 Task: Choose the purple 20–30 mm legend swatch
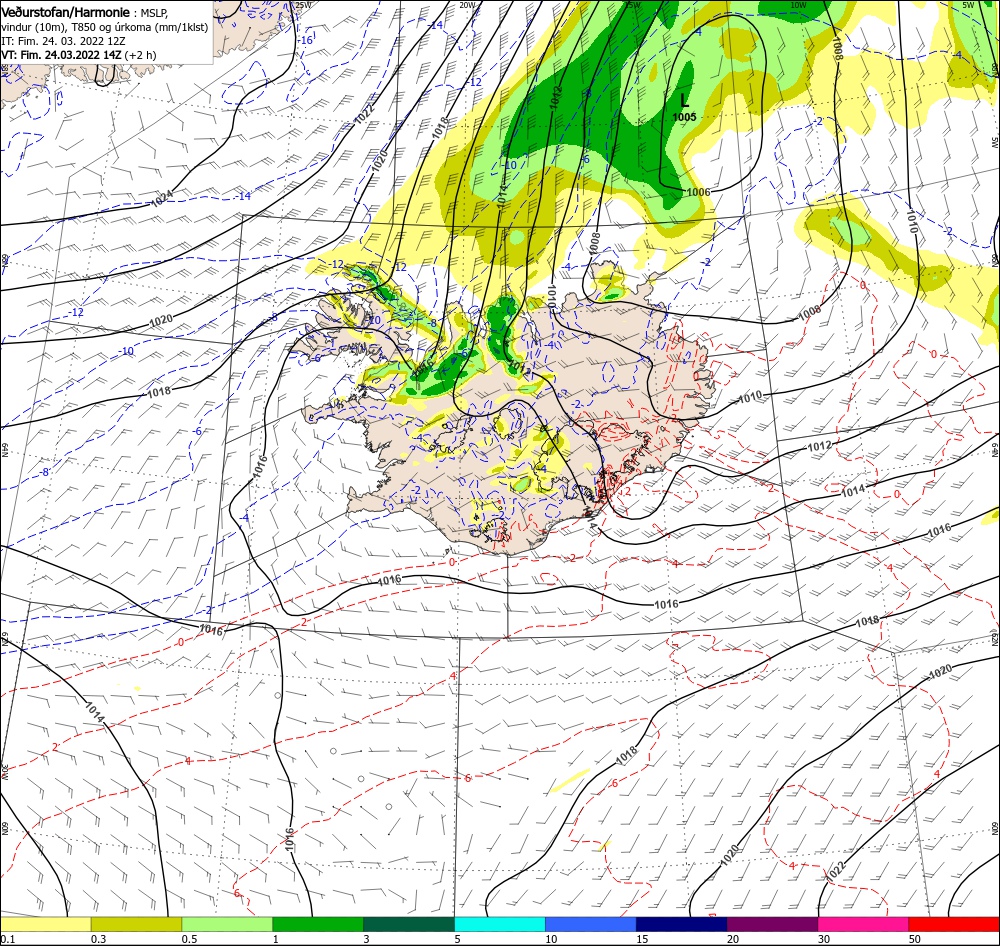click(x=772, y=924)
